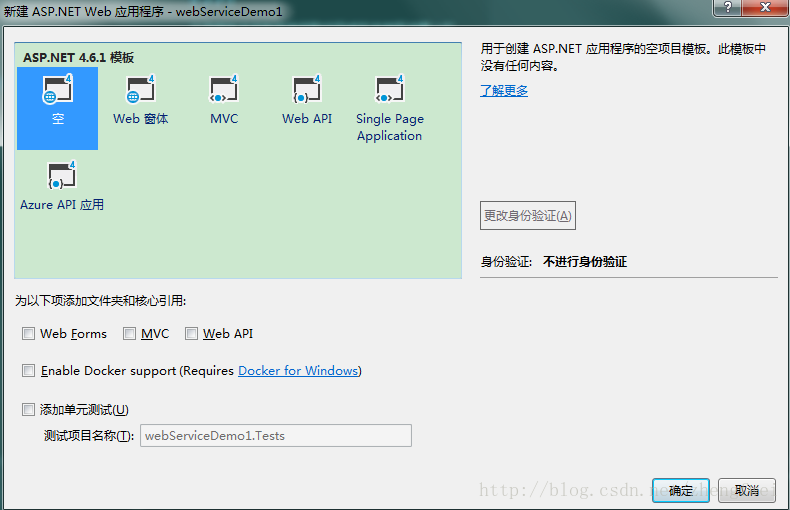Check 添加单元测试 checkbox
Image resolution: width=790 pixels, height=510 pixels.
tap(28, 409)
